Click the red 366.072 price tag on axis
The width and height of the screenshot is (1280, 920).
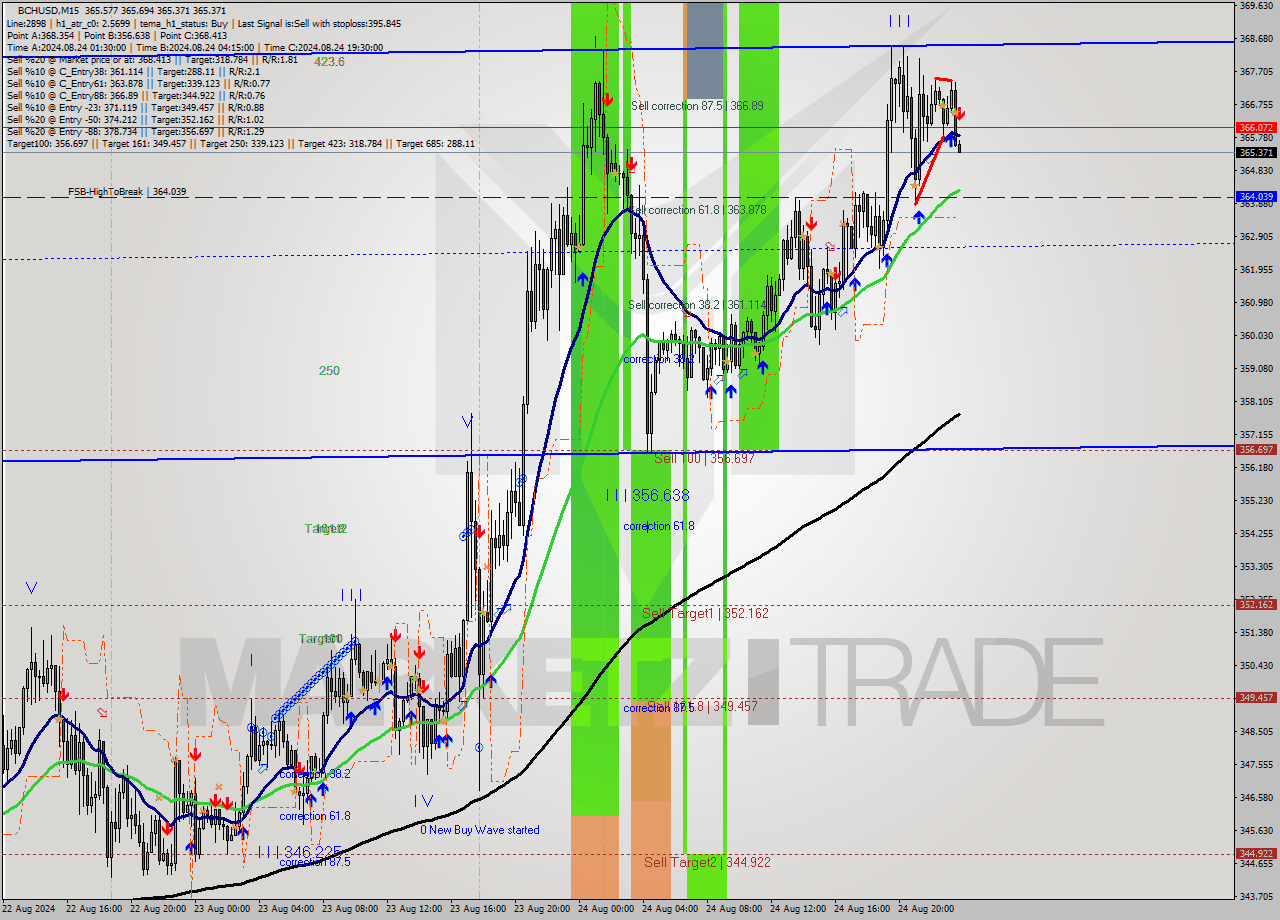coord(1256,127)
